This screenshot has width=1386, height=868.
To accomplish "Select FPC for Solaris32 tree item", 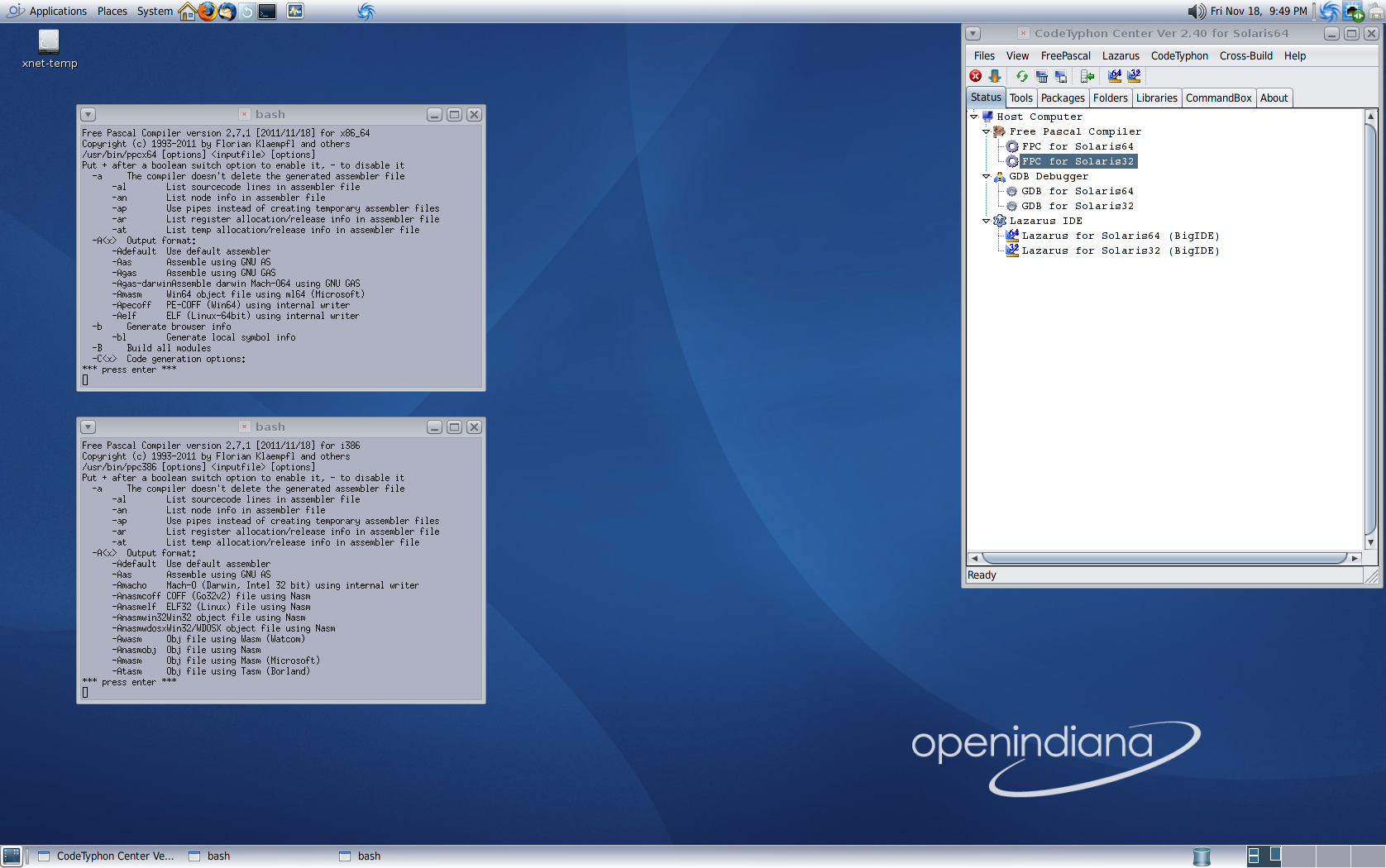I will pos(1078,161).
